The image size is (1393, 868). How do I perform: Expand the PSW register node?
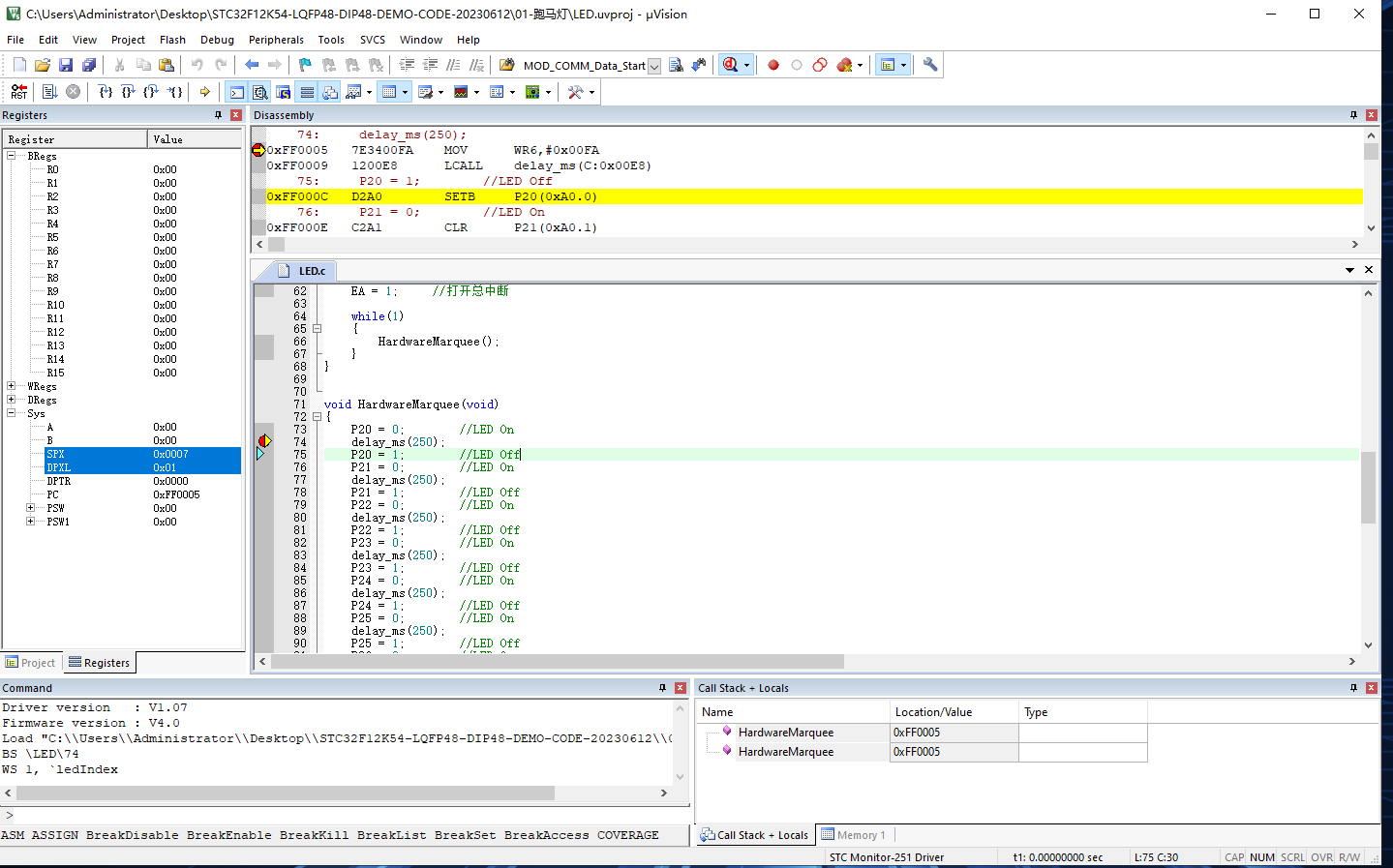click(31, 508)
